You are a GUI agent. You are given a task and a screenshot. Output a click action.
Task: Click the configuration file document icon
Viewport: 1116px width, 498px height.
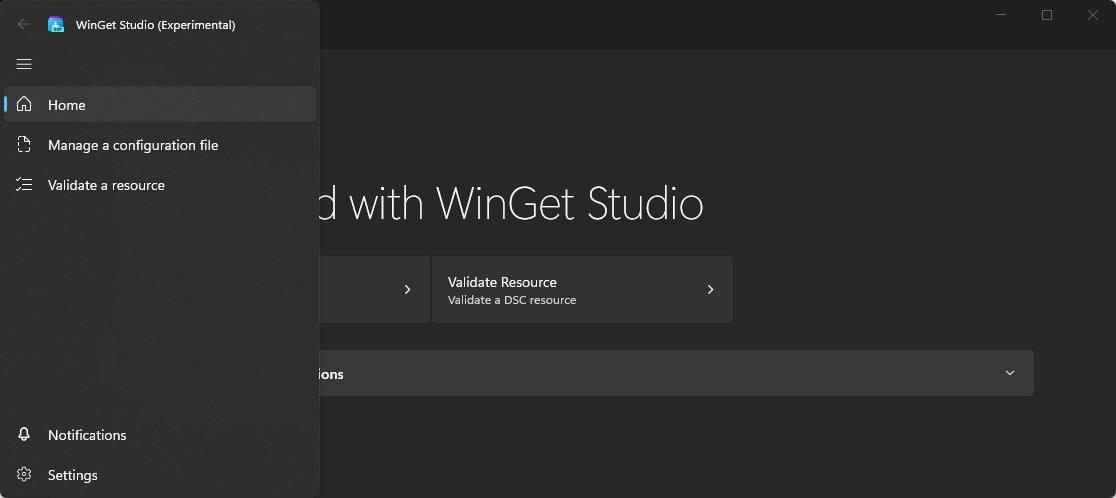pyautogui.click(x=24, y=145)
